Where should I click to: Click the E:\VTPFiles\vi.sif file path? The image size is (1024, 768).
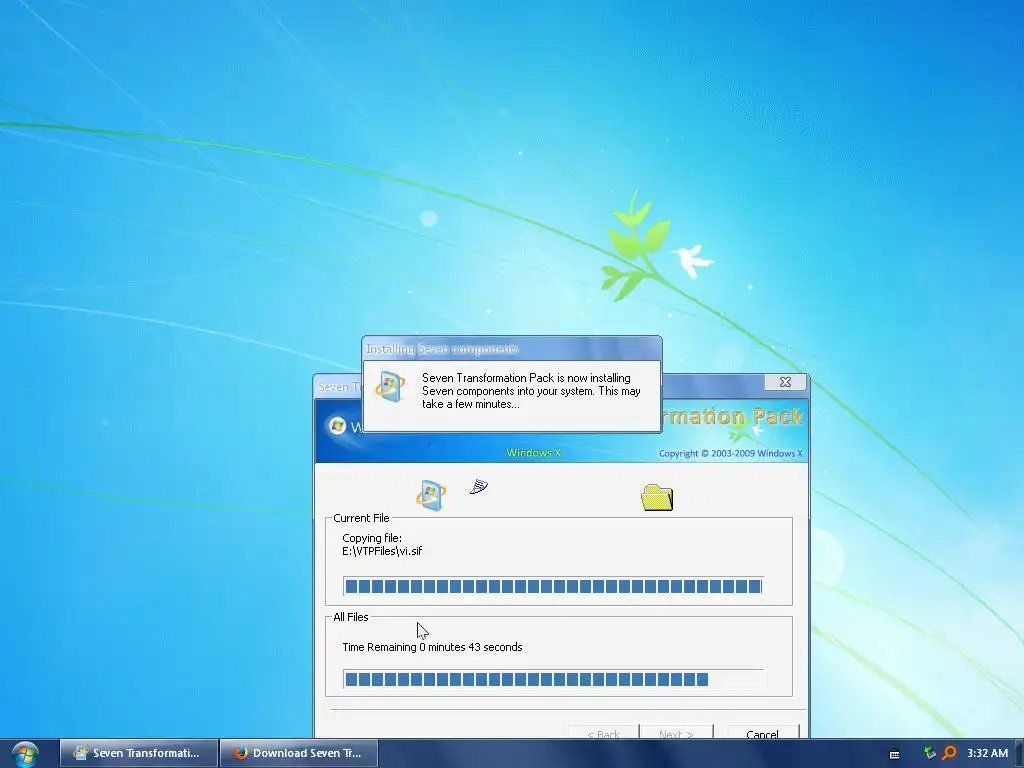(x=382, y=551)
